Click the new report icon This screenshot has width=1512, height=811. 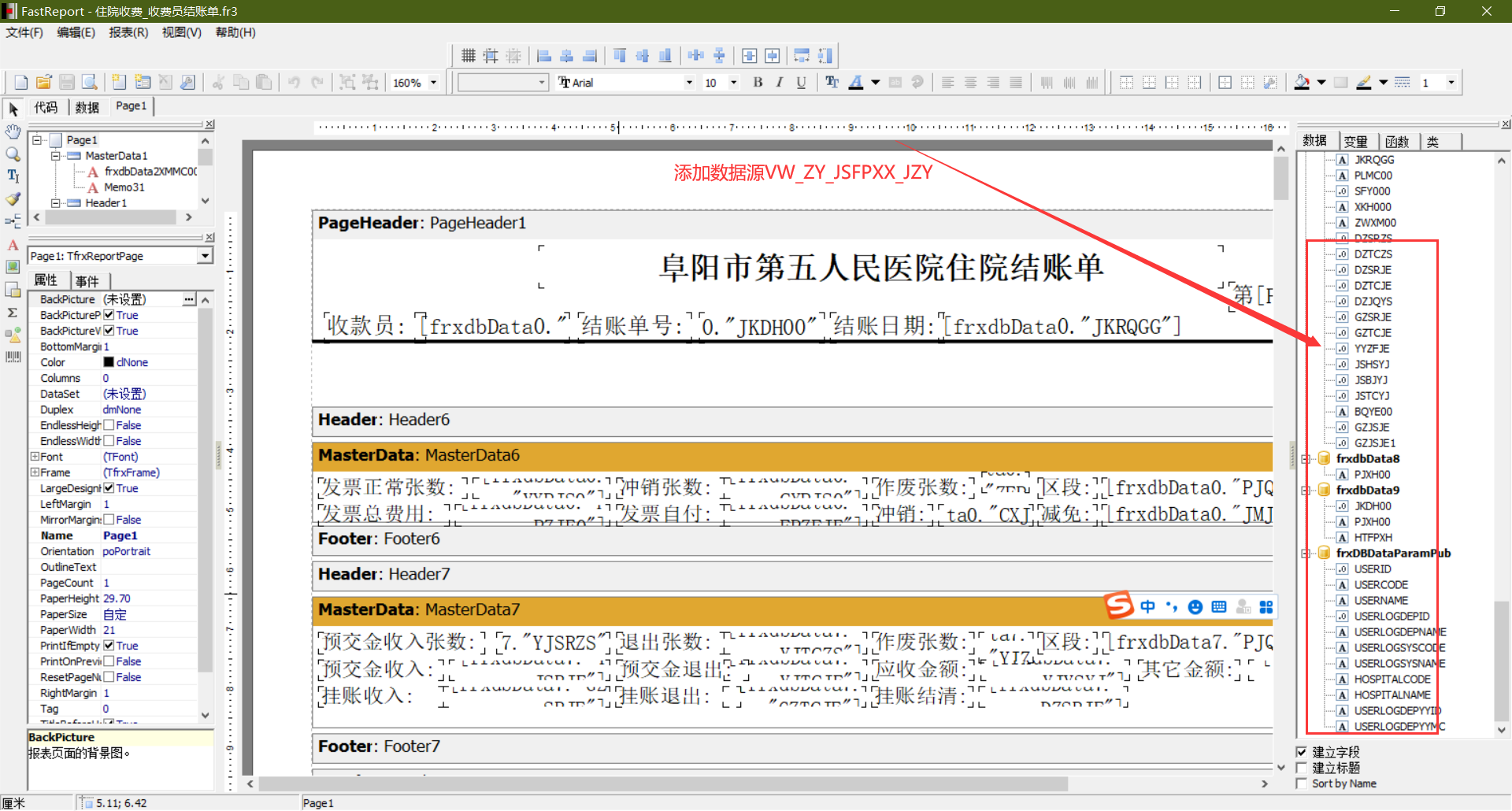pos(21,83)
